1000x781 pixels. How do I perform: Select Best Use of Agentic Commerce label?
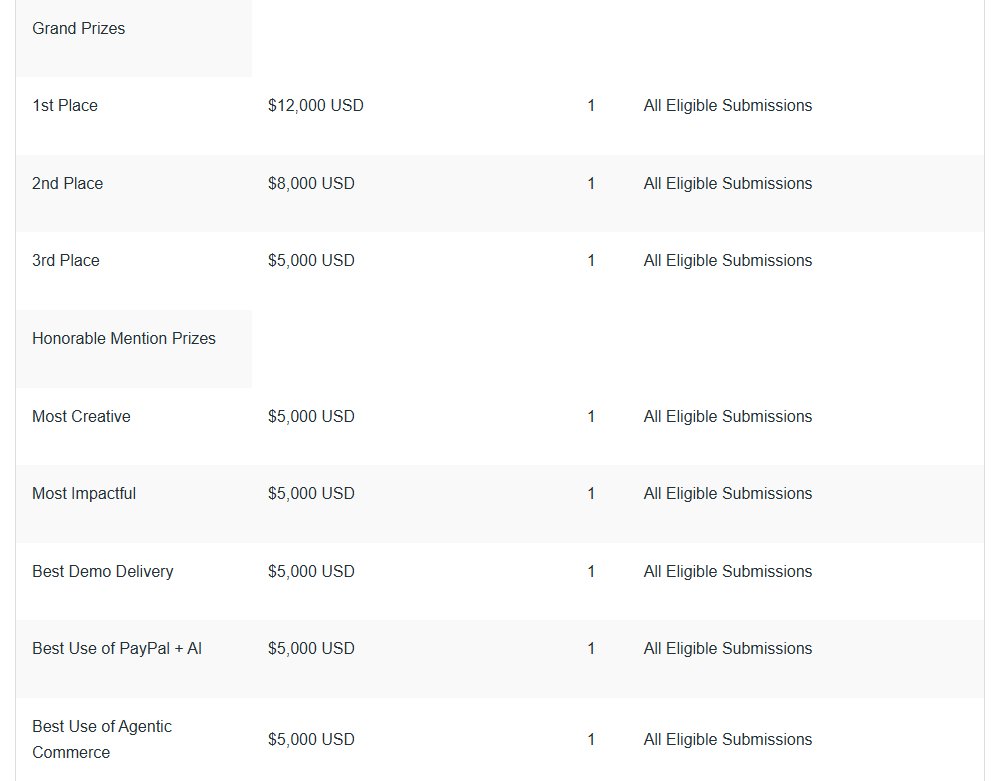coord(102,740)
